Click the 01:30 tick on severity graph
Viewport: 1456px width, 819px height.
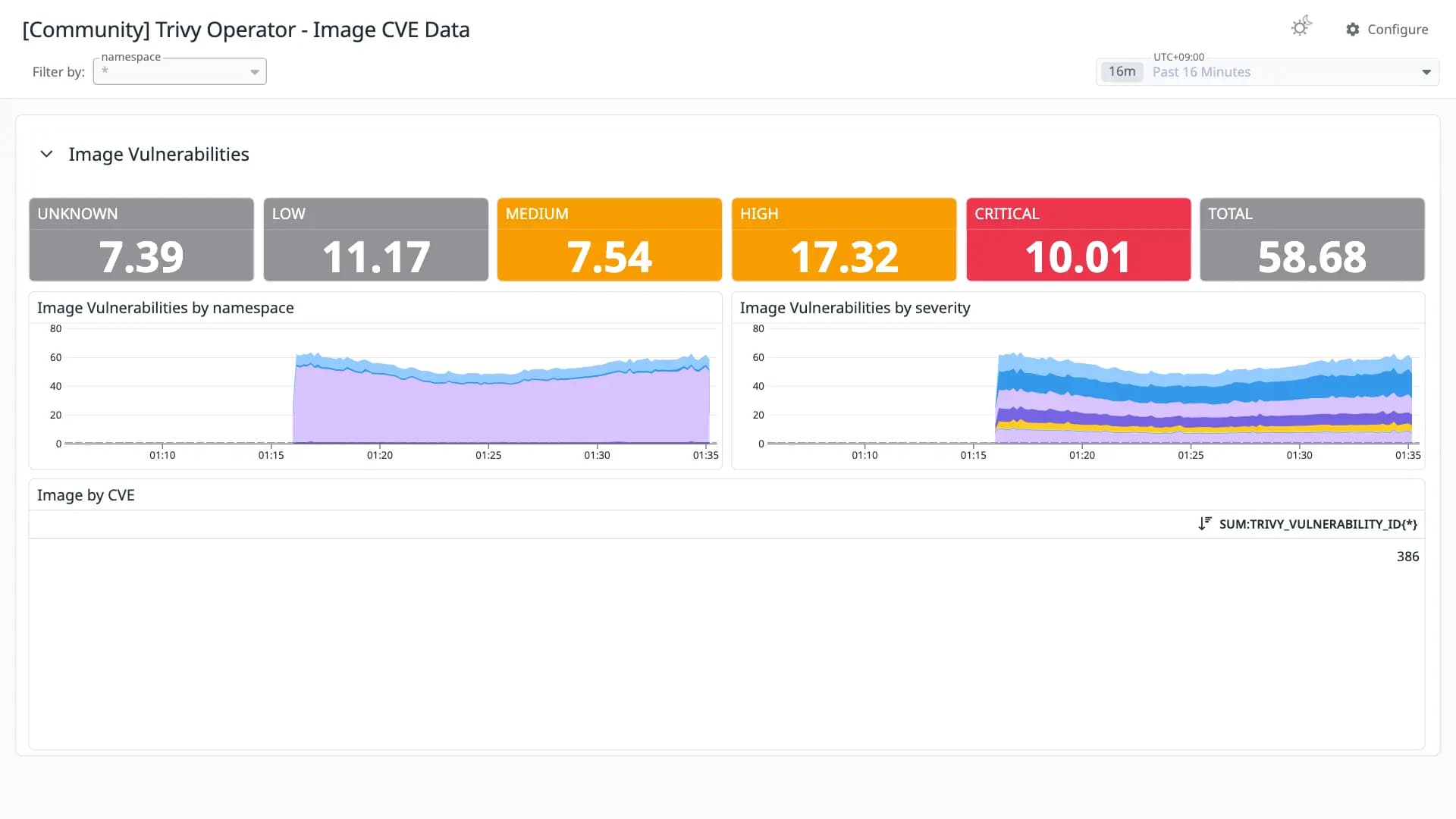pos(1299,455)
